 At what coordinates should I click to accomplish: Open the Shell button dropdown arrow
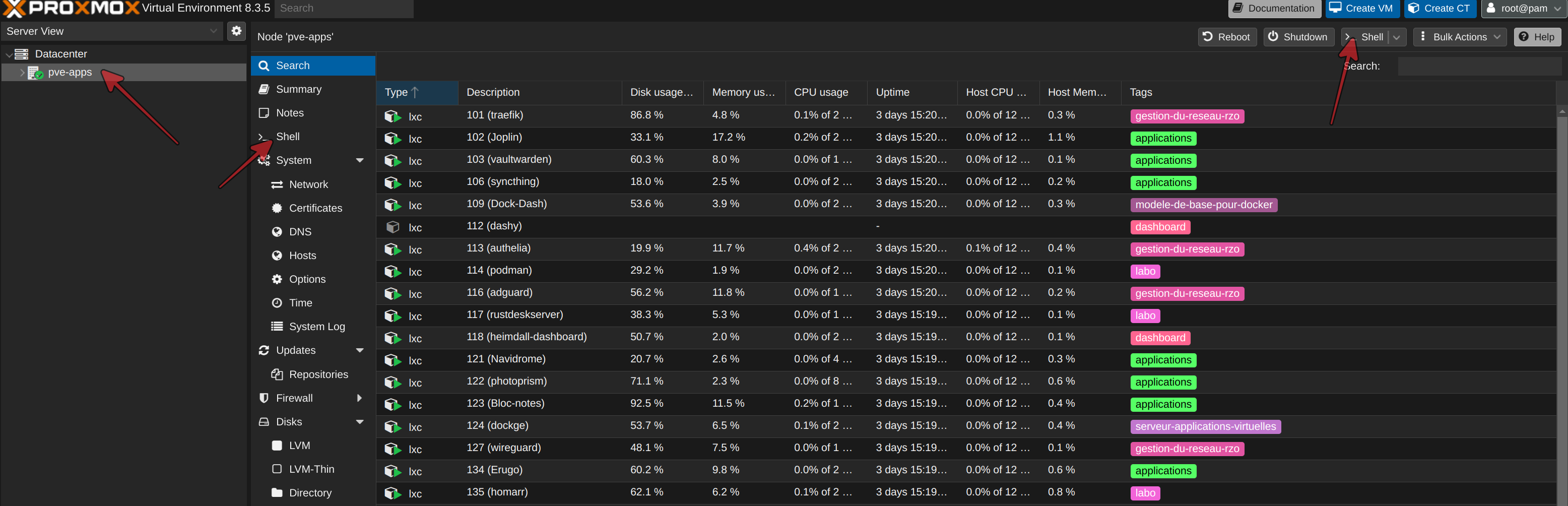pyautogui.click(x=1396, y=37)
